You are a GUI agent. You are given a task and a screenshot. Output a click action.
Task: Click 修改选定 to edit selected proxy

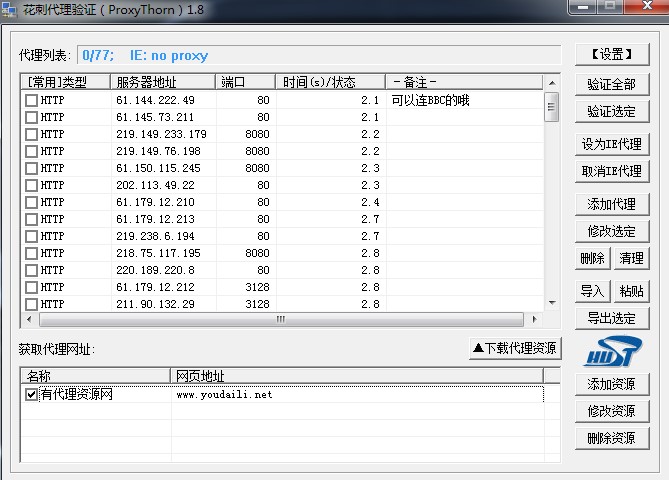[612, 231]
